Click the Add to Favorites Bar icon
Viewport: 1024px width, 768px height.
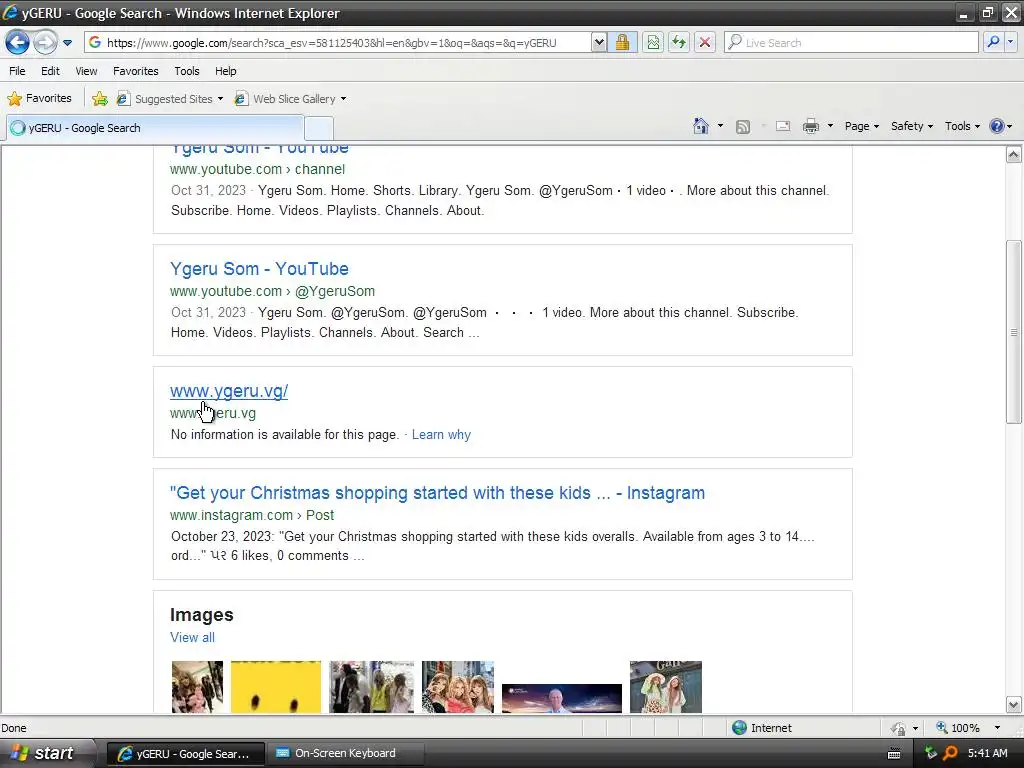(x=100, y=99)
